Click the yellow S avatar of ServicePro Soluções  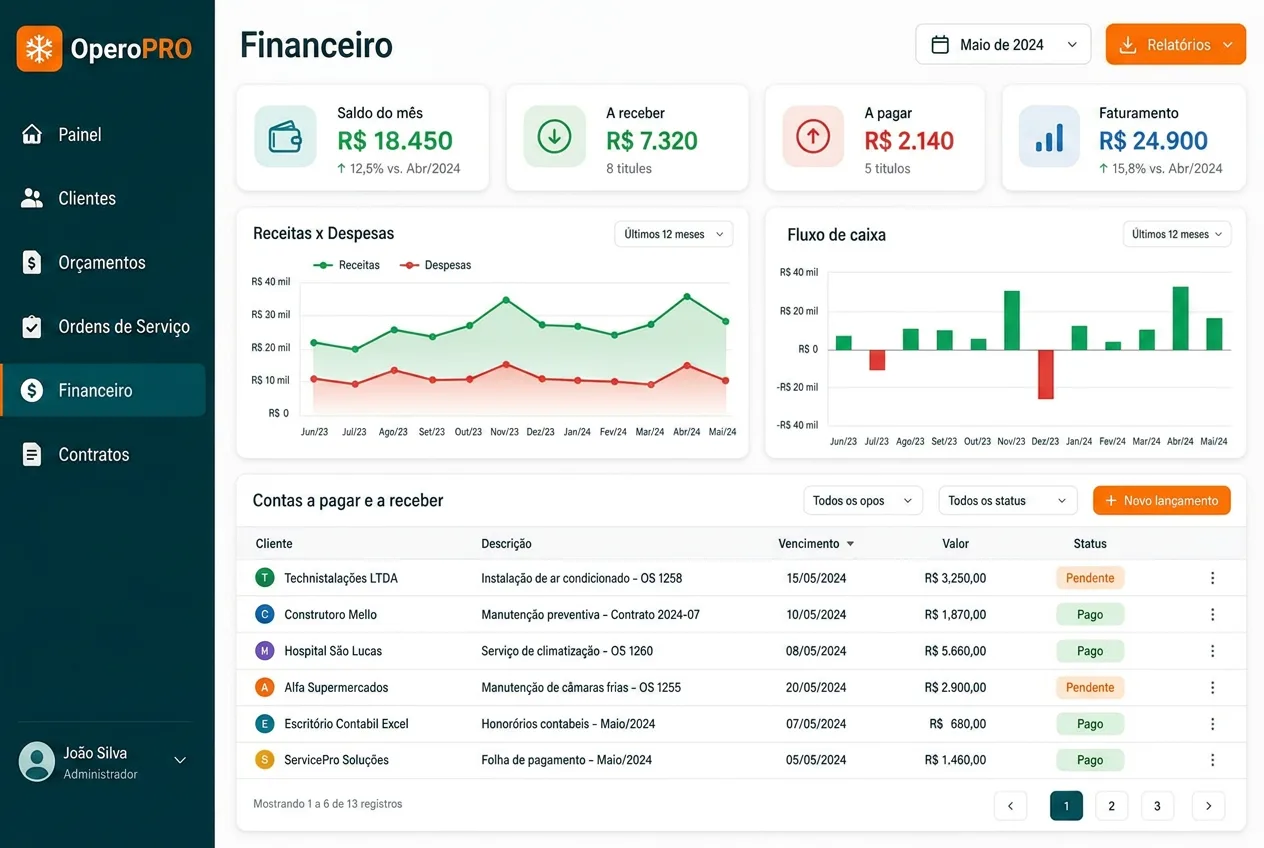tap(265, 760)
